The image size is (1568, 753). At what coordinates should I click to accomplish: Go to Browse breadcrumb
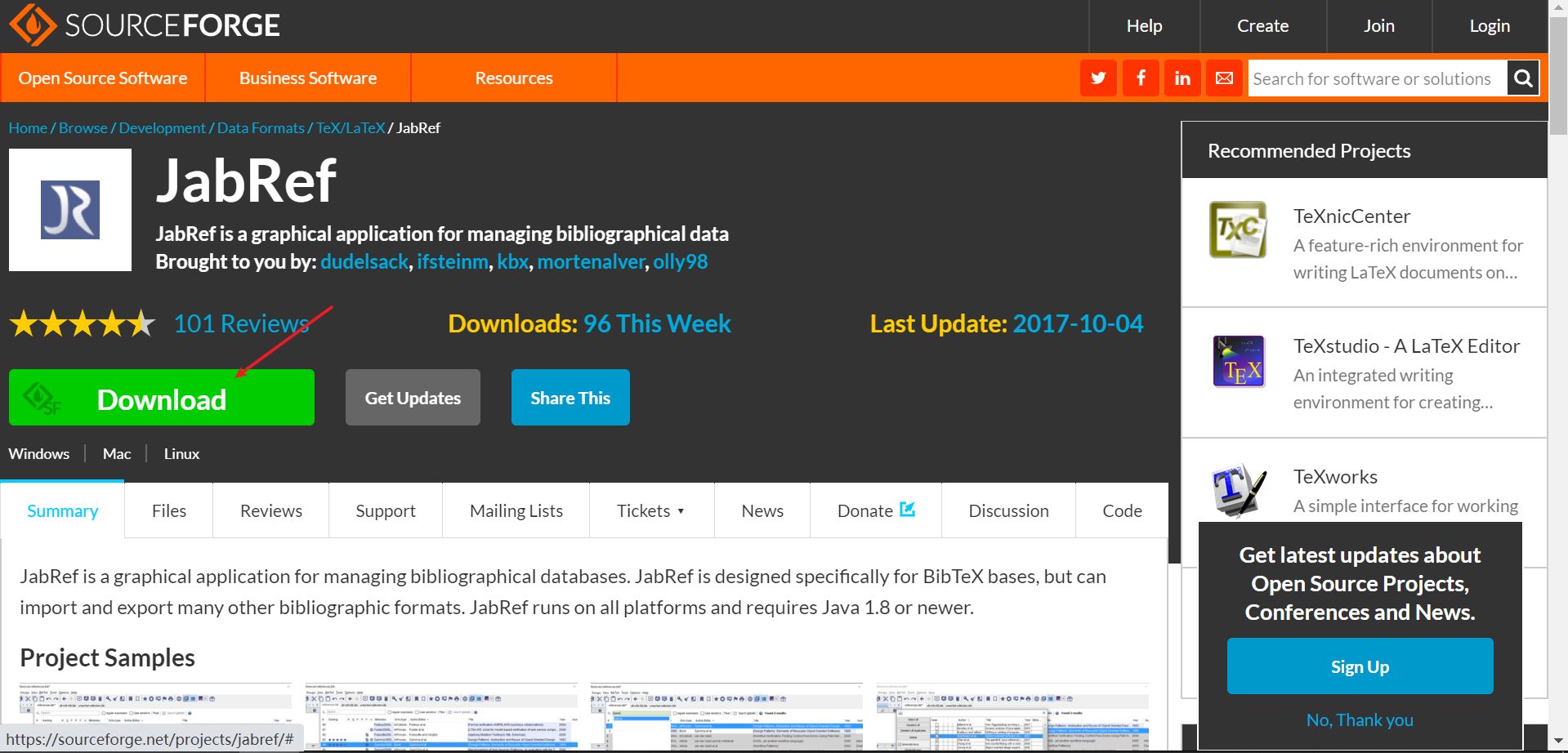point(83,128)
